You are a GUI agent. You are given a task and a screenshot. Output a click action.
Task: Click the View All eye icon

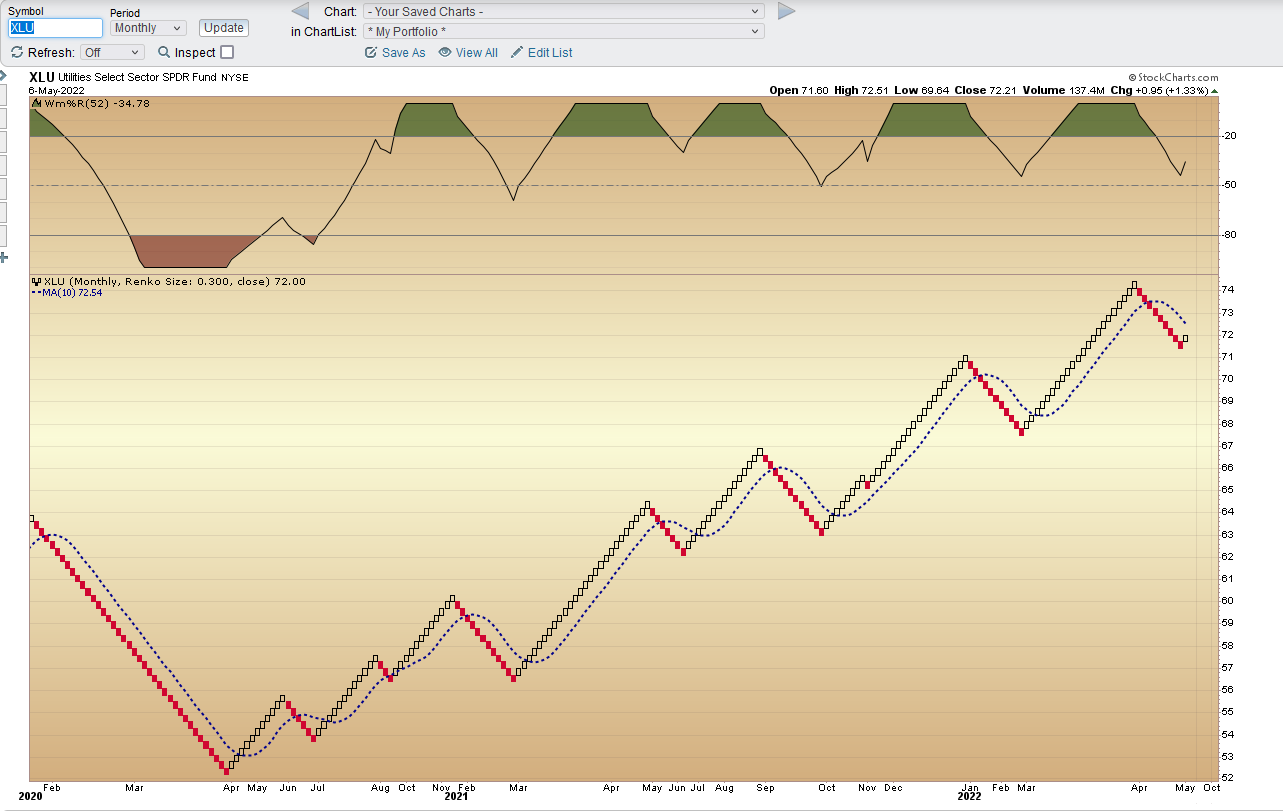coord(445,52)
